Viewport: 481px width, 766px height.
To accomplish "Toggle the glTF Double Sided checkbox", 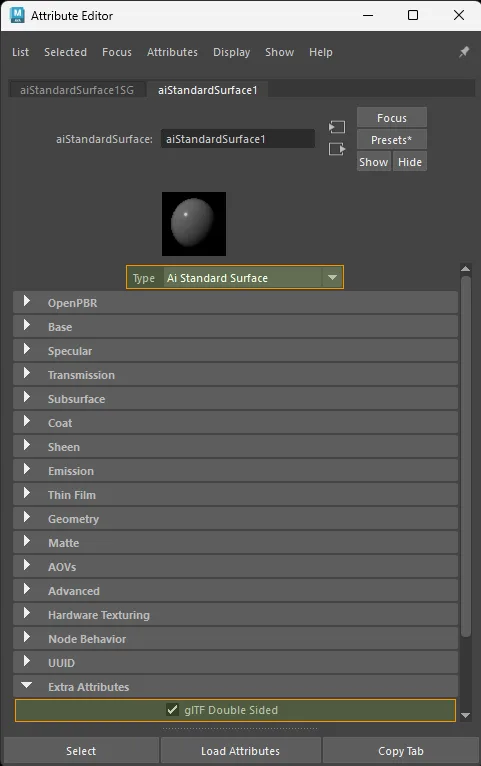I will [x=172, y=710].
